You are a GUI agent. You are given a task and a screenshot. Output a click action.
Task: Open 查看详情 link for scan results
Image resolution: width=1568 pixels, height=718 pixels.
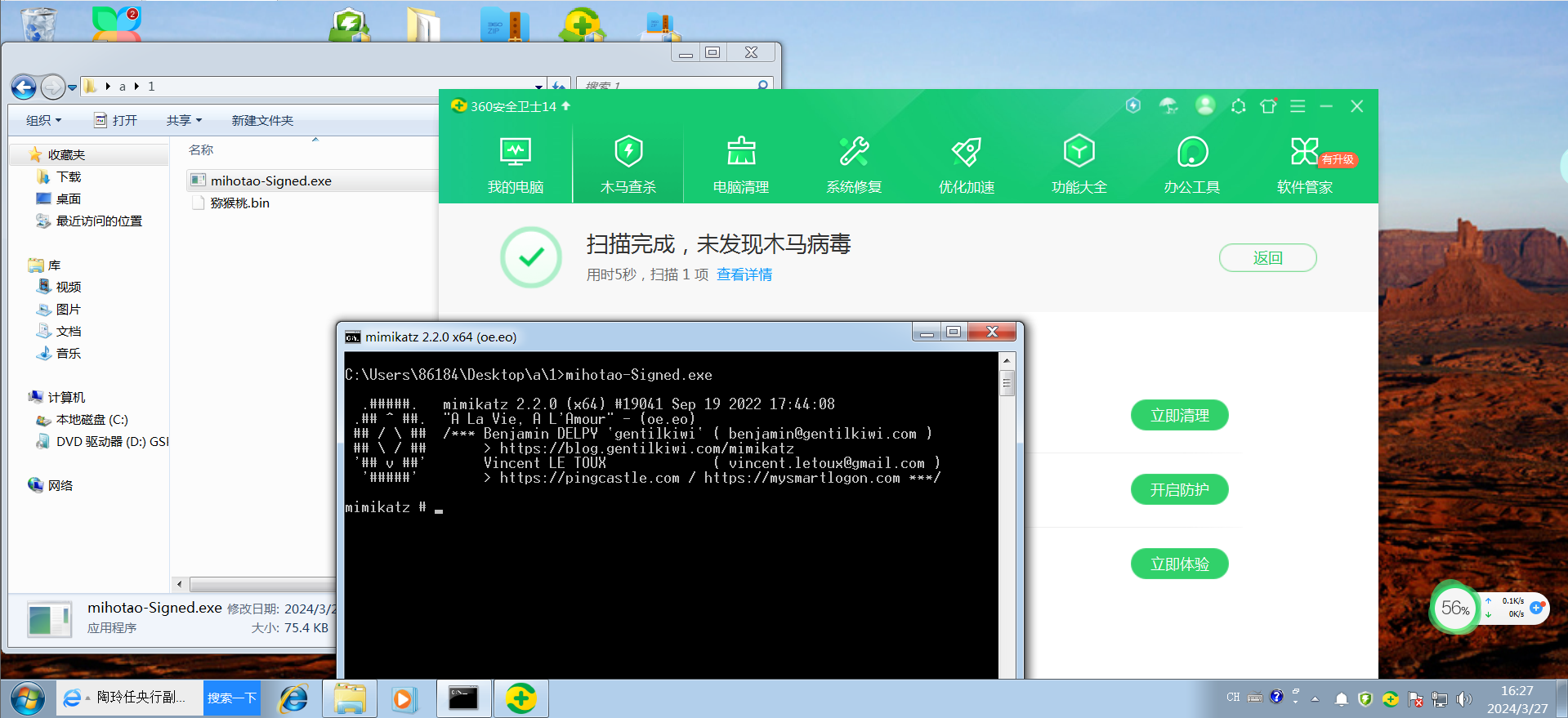pos(744,274)
